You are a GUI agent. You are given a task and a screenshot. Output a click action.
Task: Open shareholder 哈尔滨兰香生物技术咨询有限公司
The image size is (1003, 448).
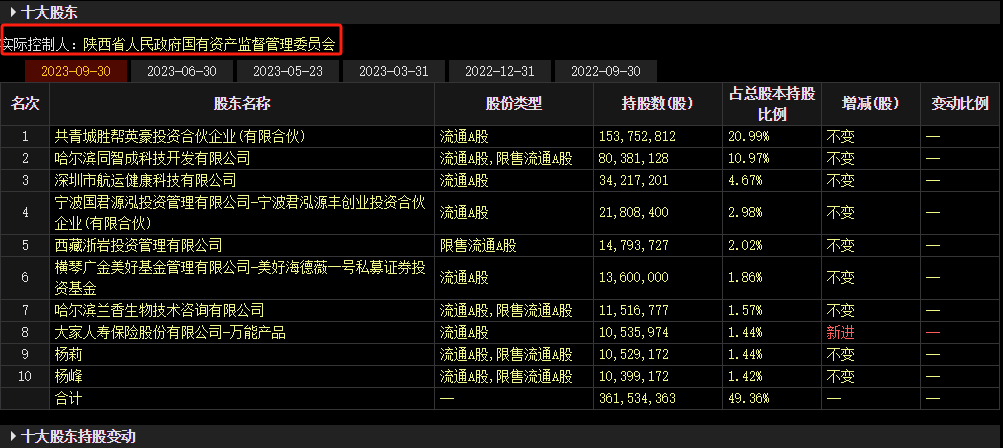(x=159, y=310)
